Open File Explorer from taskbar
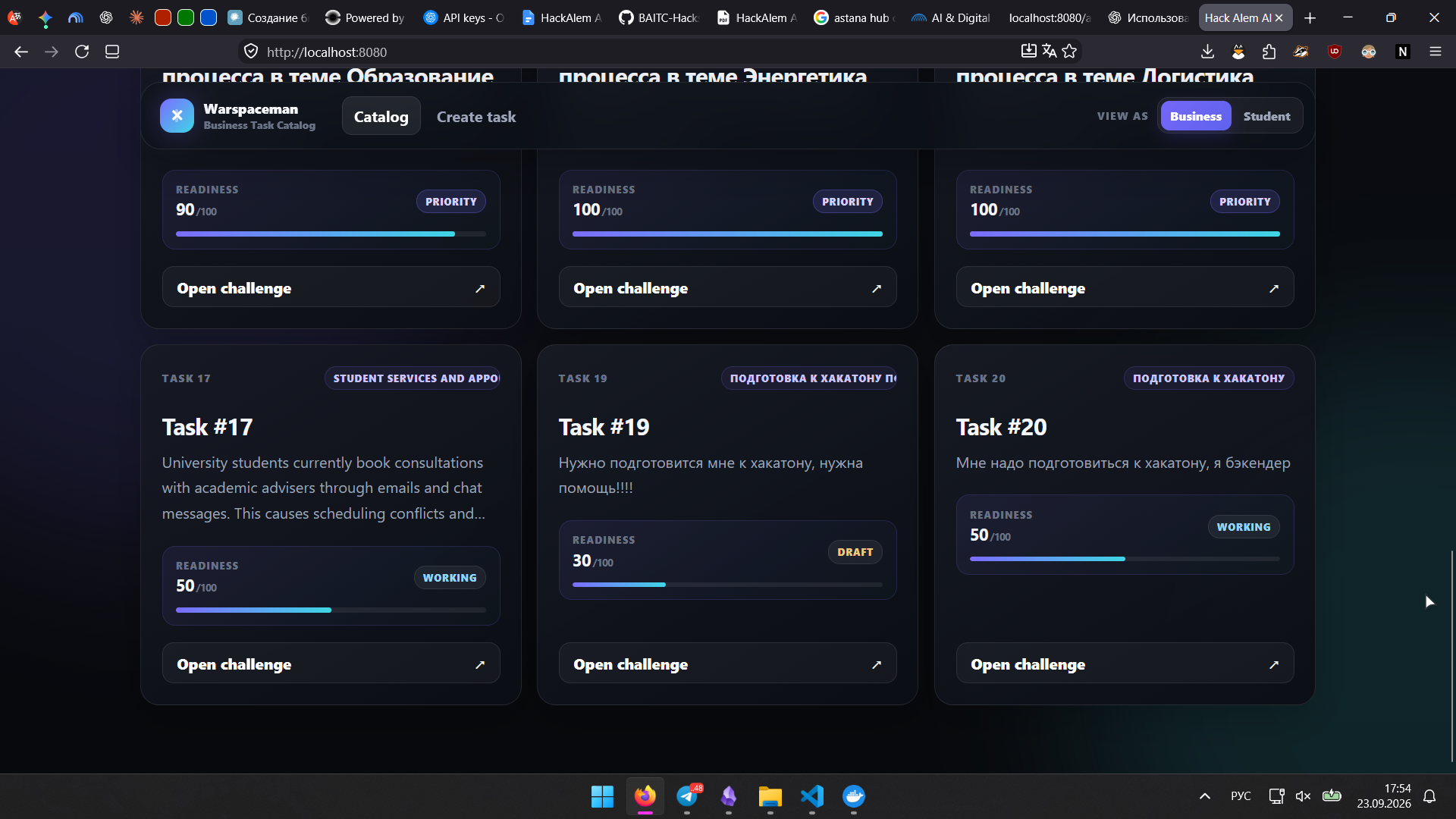The image size is (1456, 819). 770,796
